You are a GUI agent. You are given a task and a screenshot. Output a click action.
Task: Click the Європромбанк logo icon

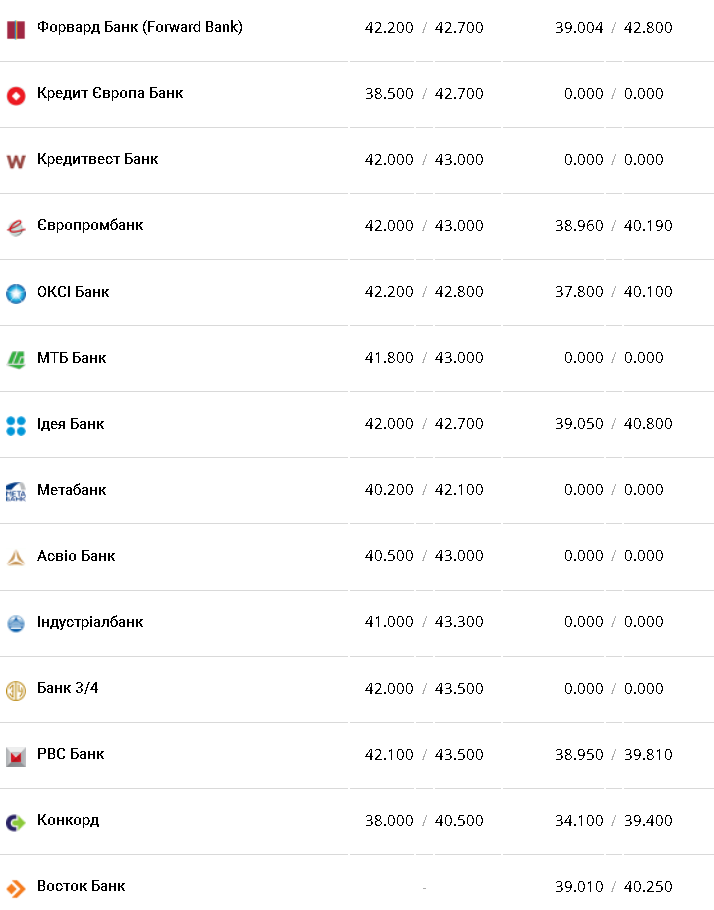pos(16,227)
